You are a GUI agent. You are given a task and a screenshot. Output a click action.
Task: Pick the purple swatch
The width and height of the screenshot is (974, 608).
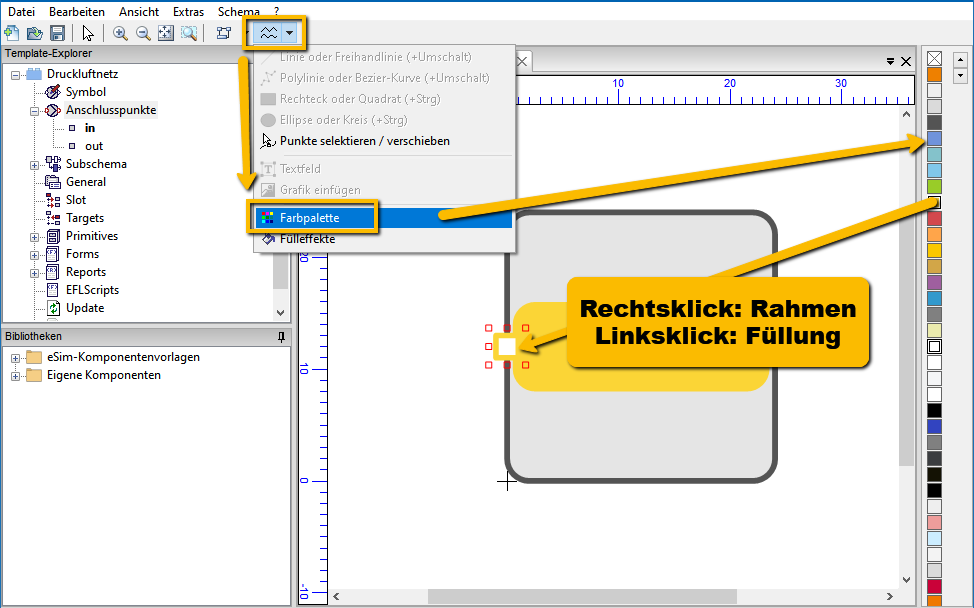(934, 282)
